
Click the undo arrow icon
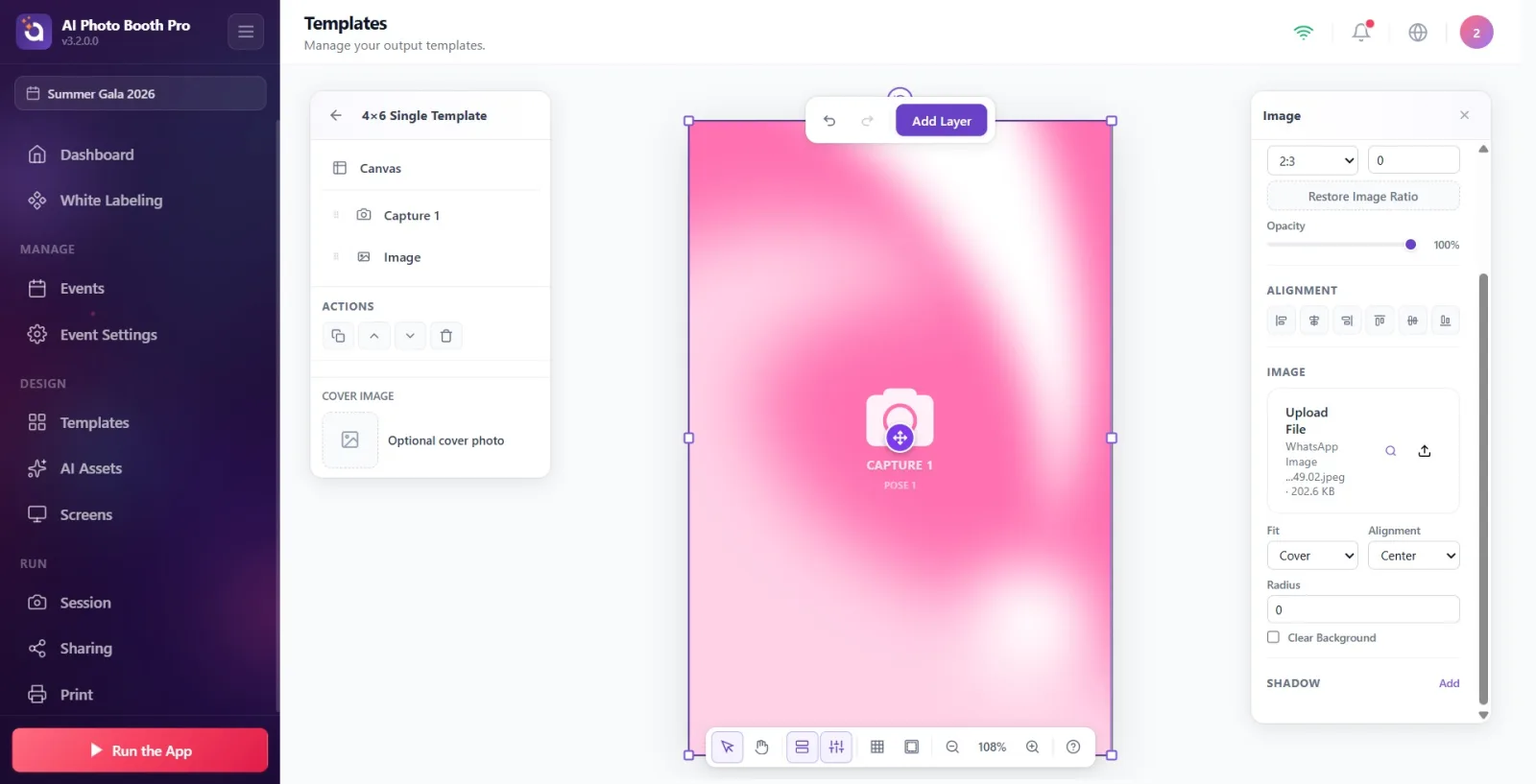pos(829,121)
